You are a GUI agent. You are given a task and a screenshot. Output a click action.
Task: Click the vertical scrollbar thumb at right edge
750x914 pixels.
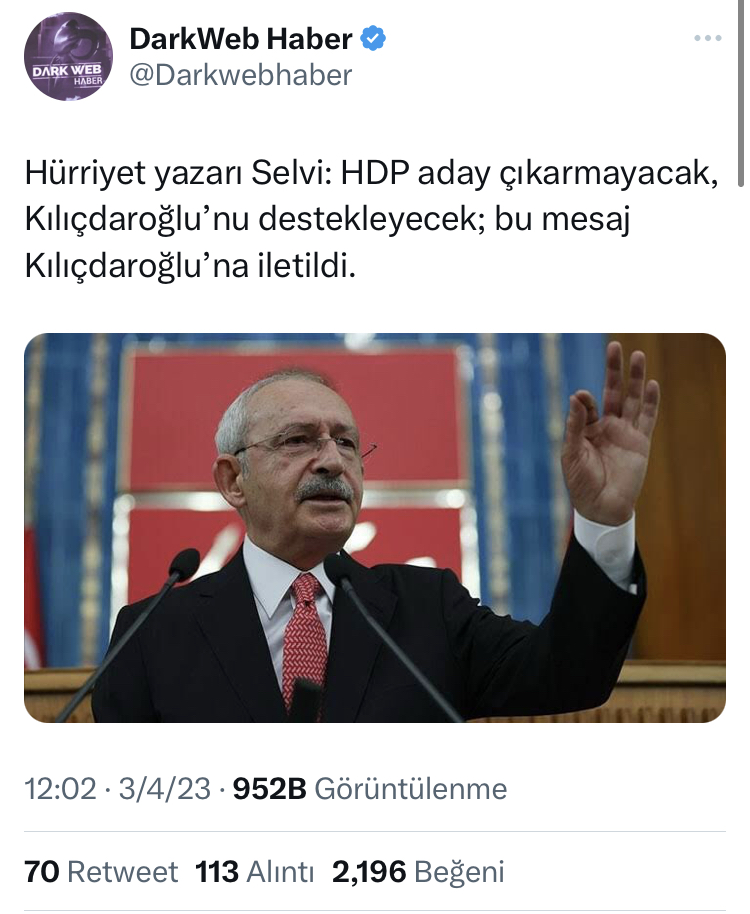[x=741, y=93]
